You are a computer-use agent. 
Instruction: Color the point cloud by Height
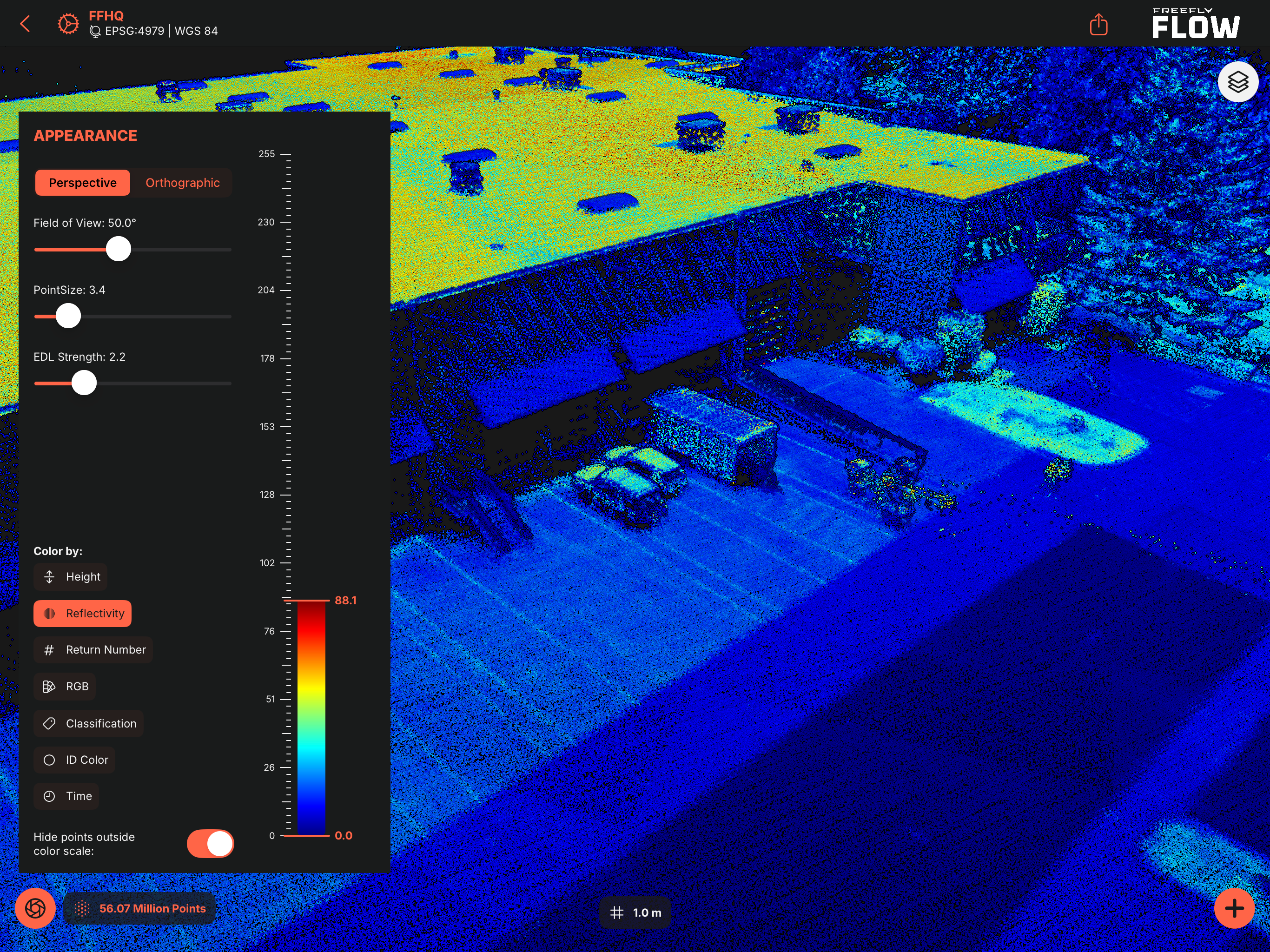click(x=71, y=576)
